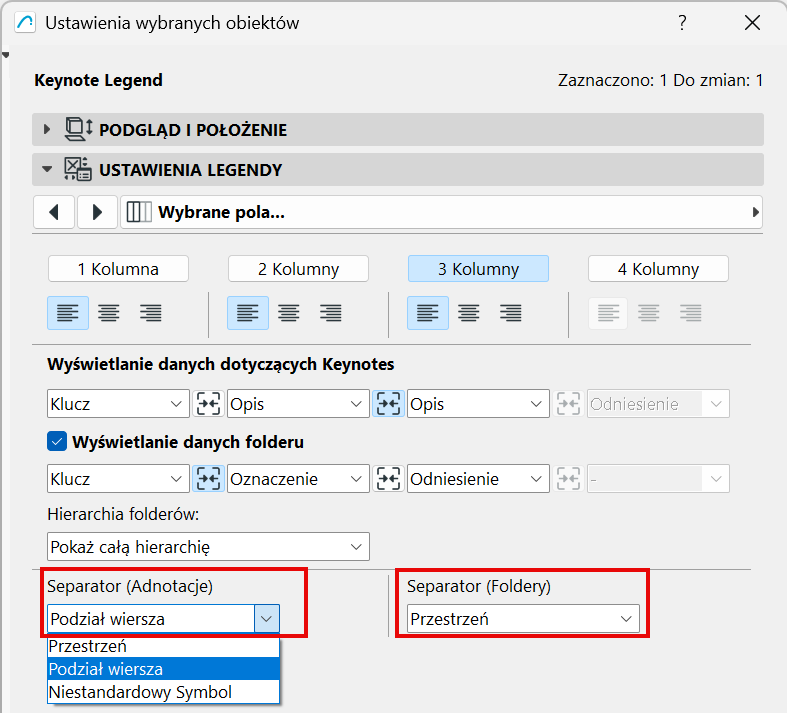The height and width of the screenshot is (713, 787).
Task: Open the Separator (Foldery) dropdown
Action: pyautogui.click(x=523, y=619)
